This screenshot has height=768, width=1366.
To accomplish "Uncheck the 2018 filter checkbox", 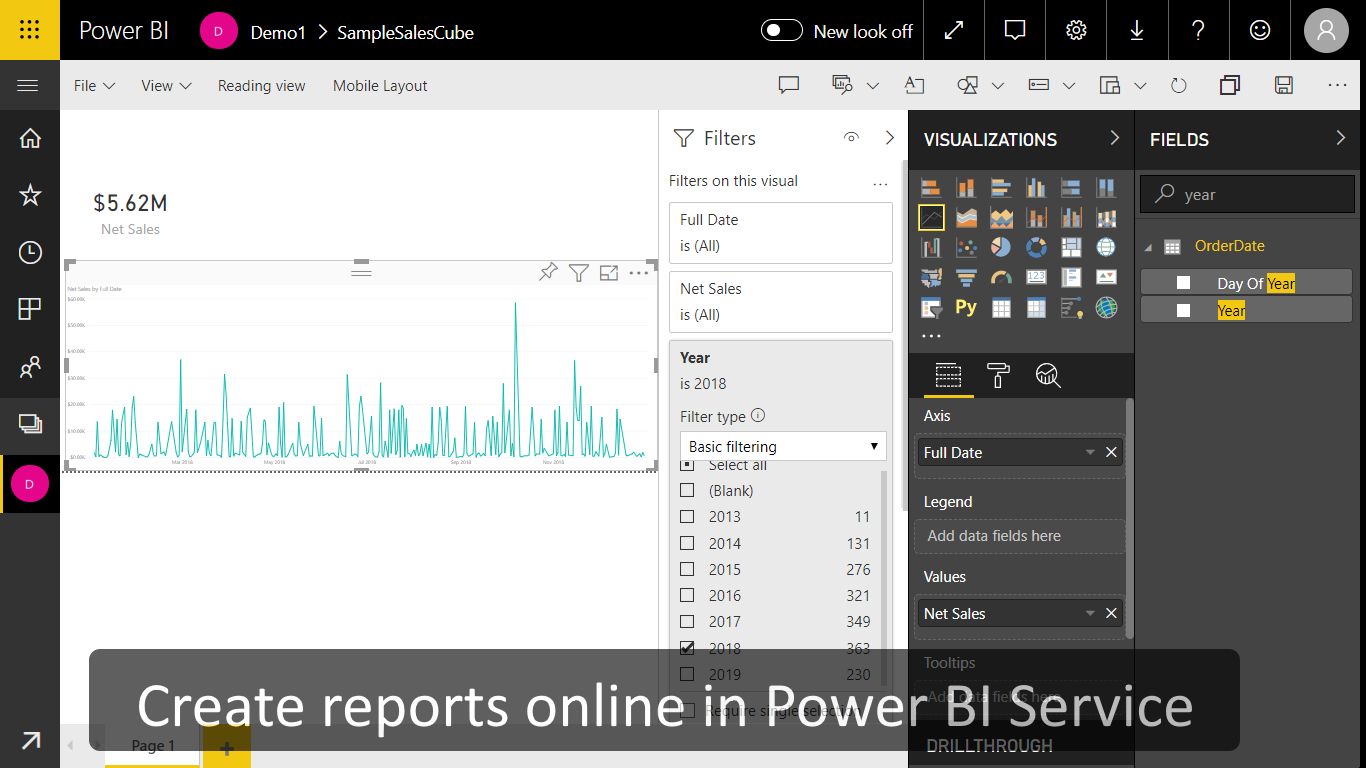I will tap(687, 647).
